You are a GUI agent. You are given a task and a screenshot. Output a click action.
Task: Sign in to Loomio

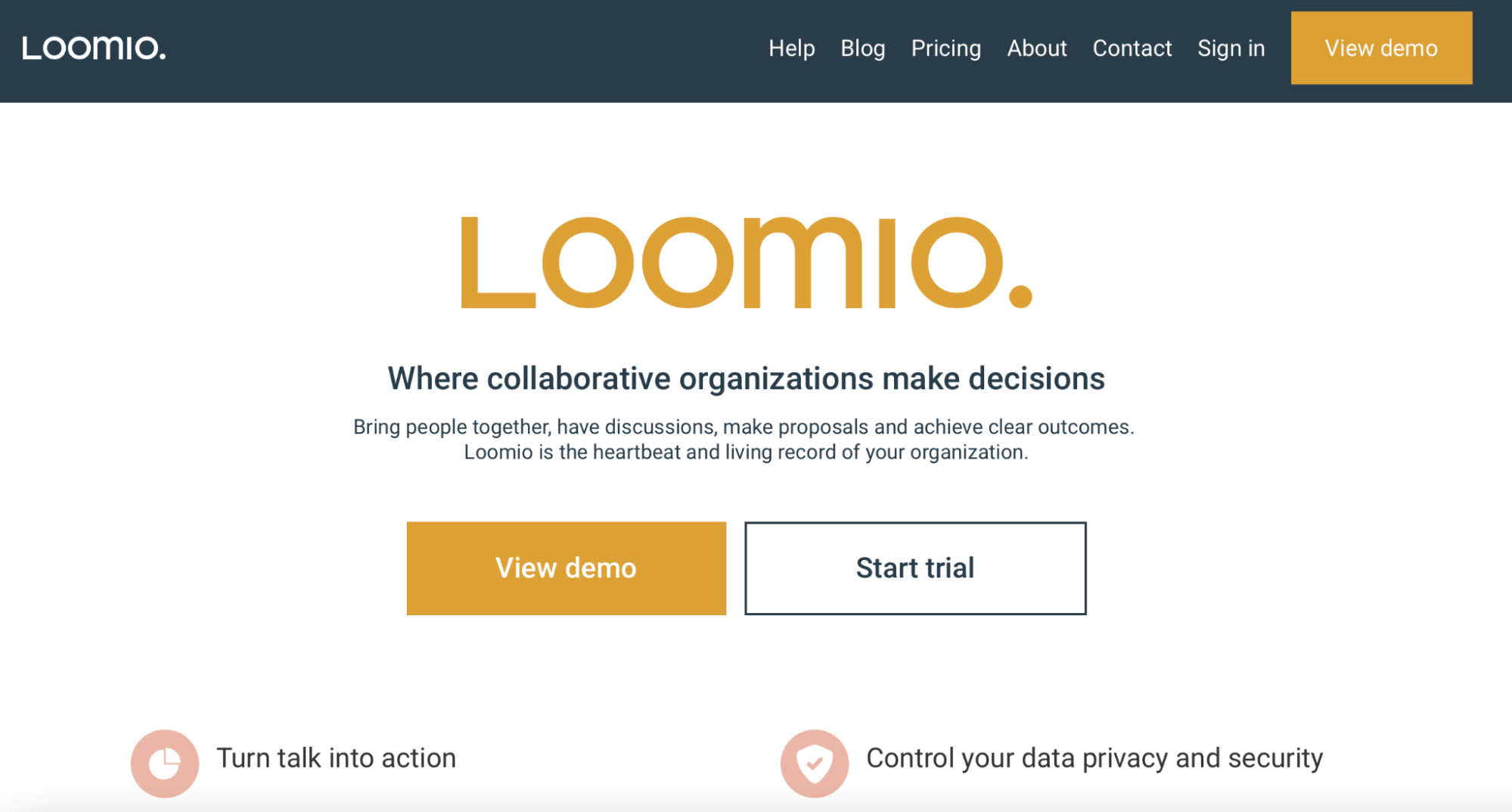[x=1231, y=48]
